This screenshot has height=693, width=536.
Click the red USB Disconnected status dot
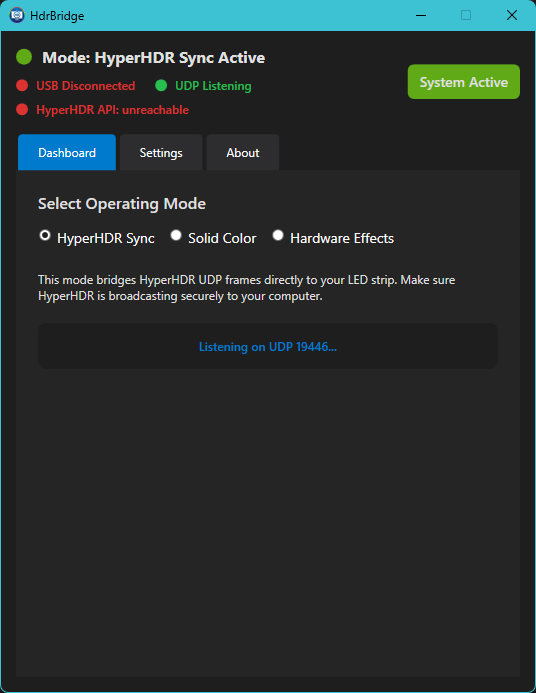click(x=22, y=85)
